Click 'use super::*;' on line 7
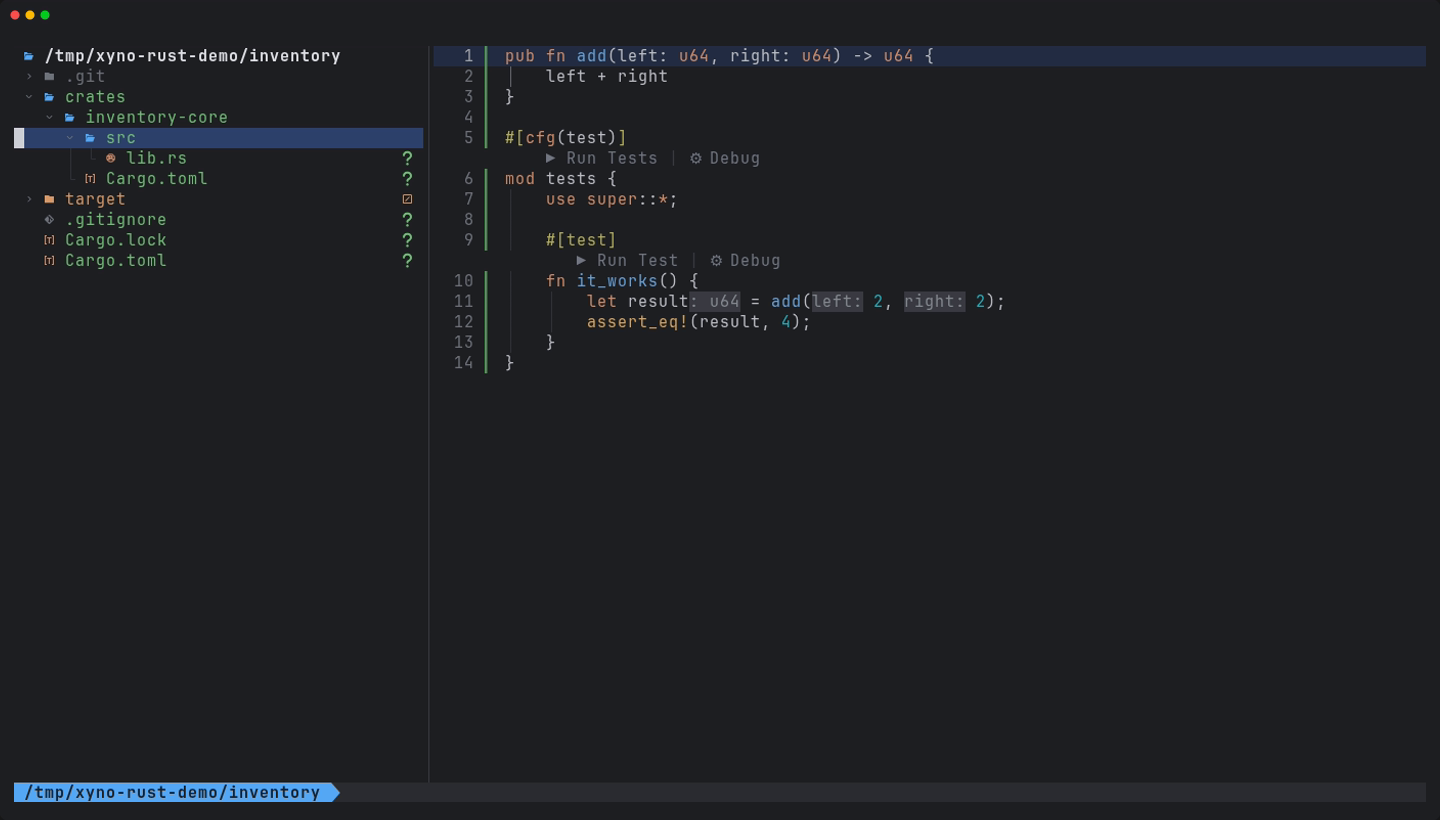Screen dimensions: 1440x820 tap(612, 199)
